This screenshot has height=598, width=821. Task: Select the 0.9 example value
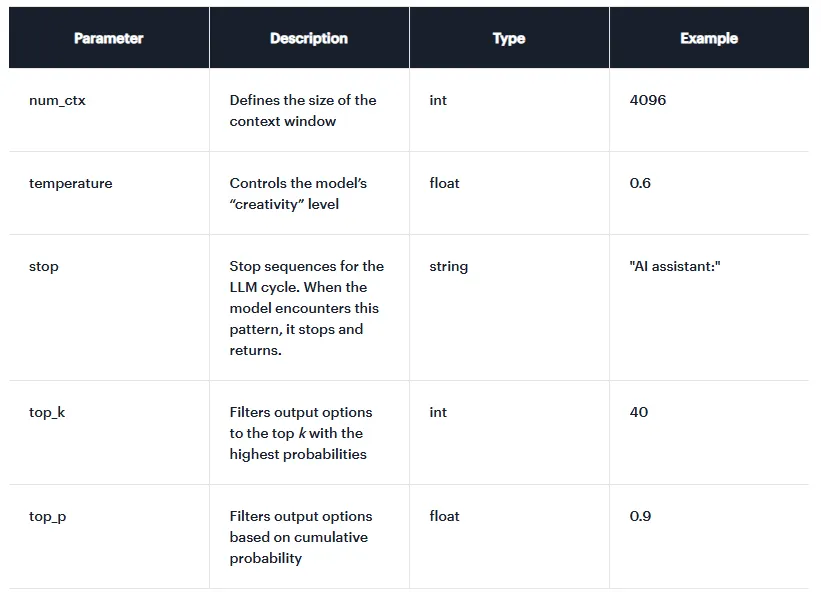tap(640, 516)
